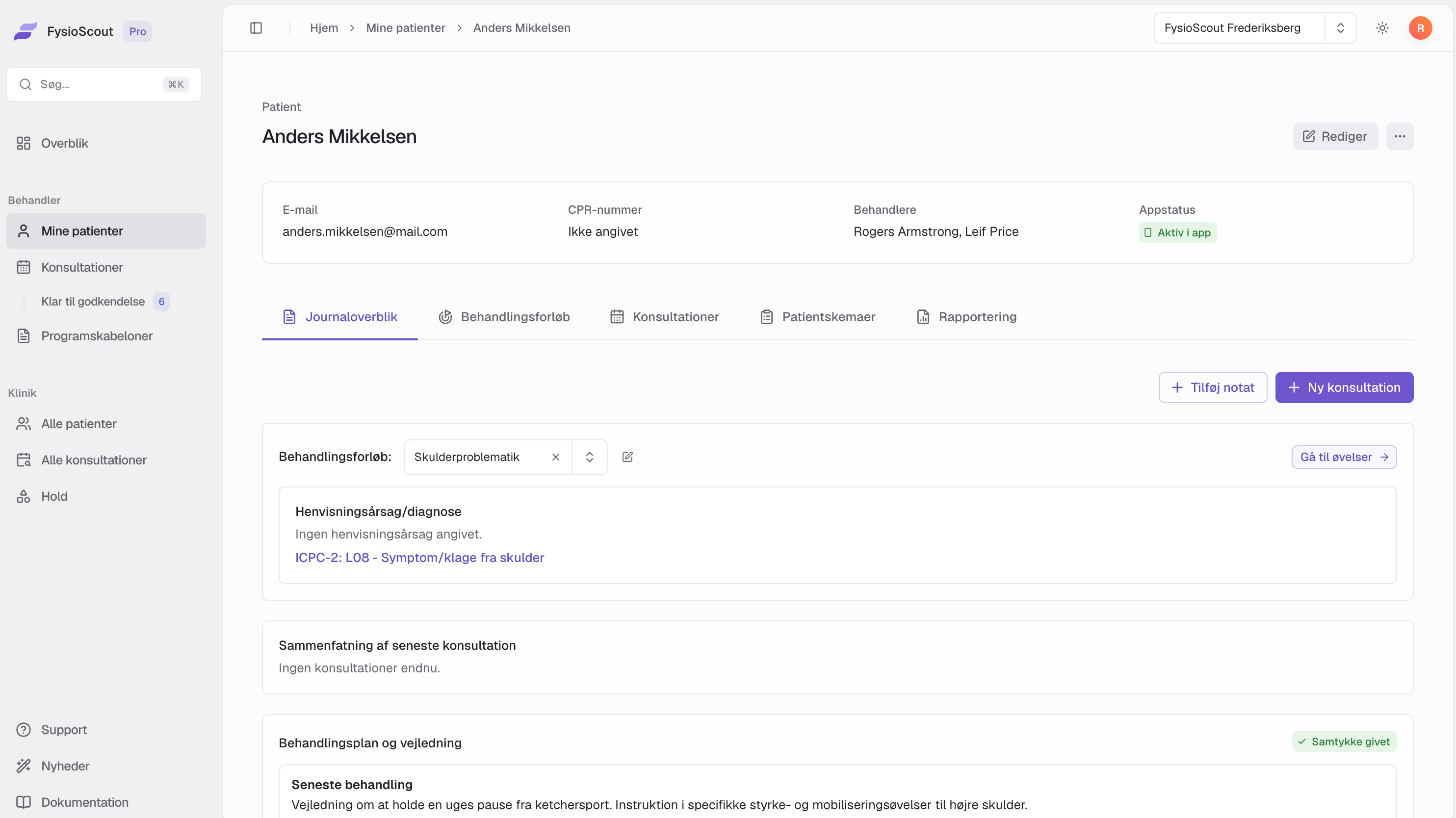This screenshot has width=1456, height=818.
Task: Toggle the sidebar panel icon
Action: 256,27
